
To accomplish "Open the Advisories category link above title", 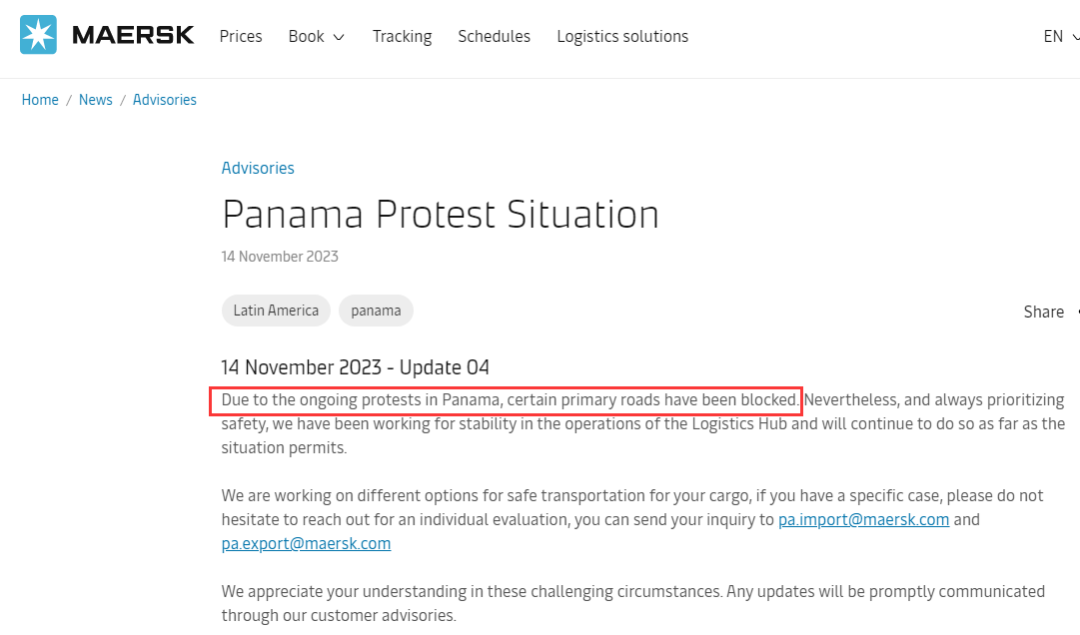I will pos(258,168).
